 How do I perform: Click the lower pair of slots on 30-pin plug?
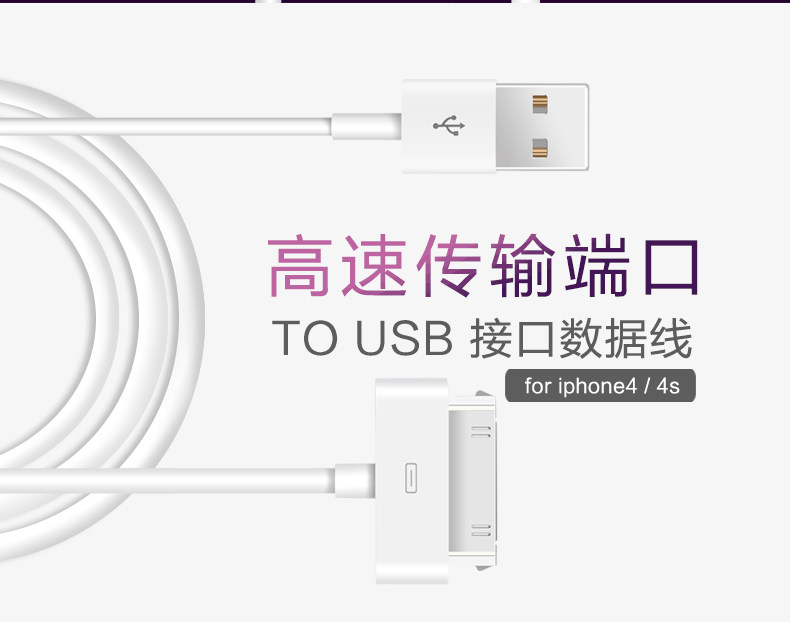point(481,530)
